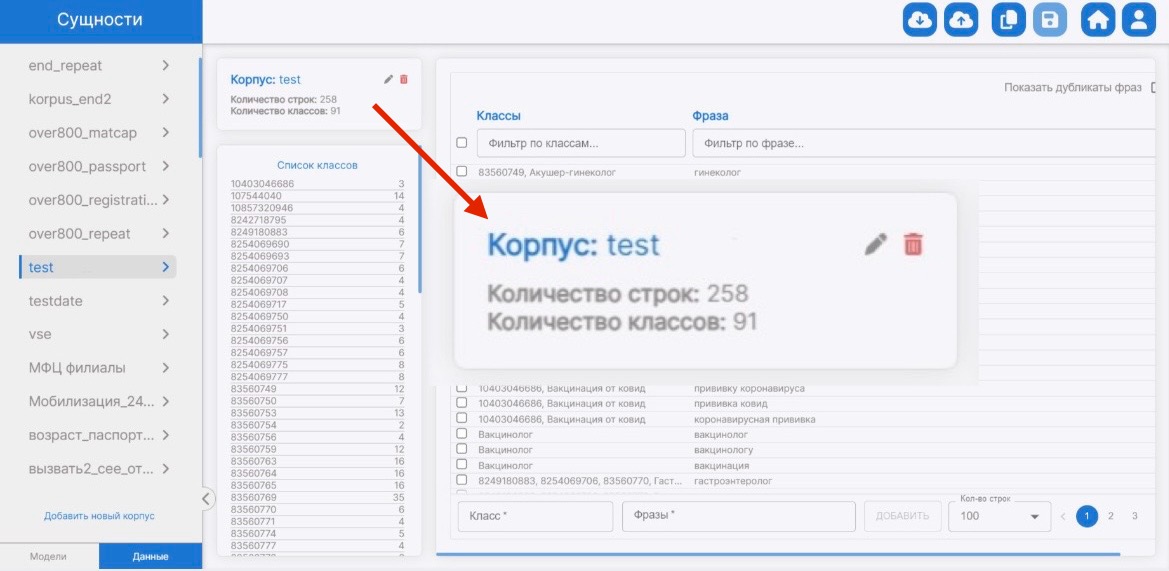
Task: Click the copy documents icon in header
Action: [x=1008, y=21]
